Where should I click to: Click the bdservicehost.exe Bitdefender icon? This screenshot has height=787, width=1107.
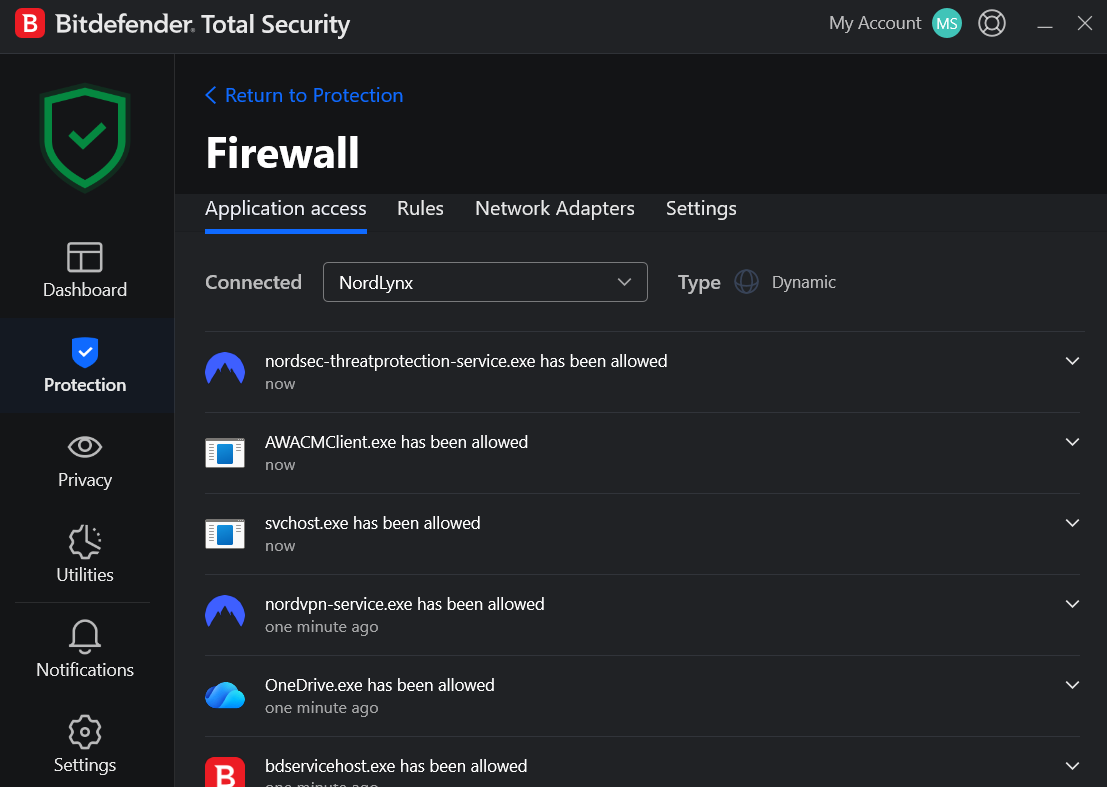click(x=225, y=772)
